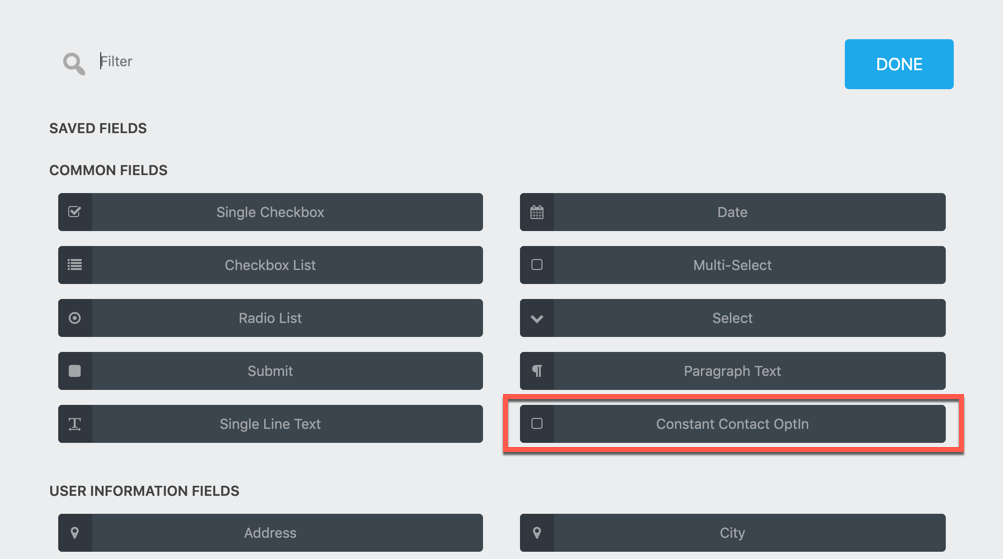Click into the Filter text field
This screenshot has height=559, width=1003.
click(300, 62)
